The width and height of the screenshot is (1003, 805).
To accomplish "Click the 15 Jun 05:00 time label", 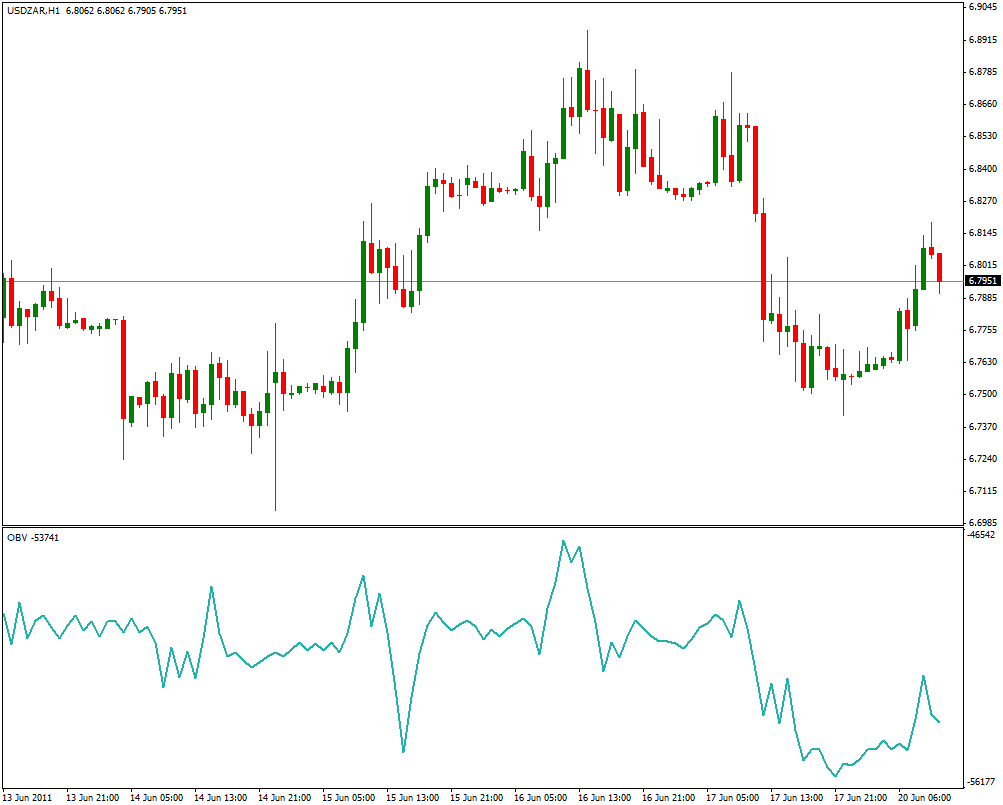I will coord(349,797).
